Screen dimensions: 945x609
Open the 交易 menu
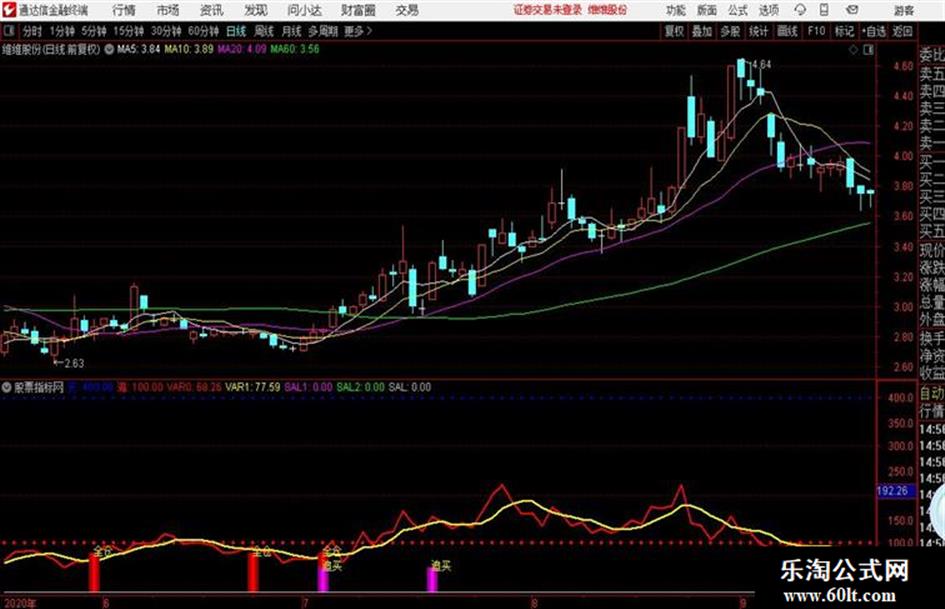point(407,10)
